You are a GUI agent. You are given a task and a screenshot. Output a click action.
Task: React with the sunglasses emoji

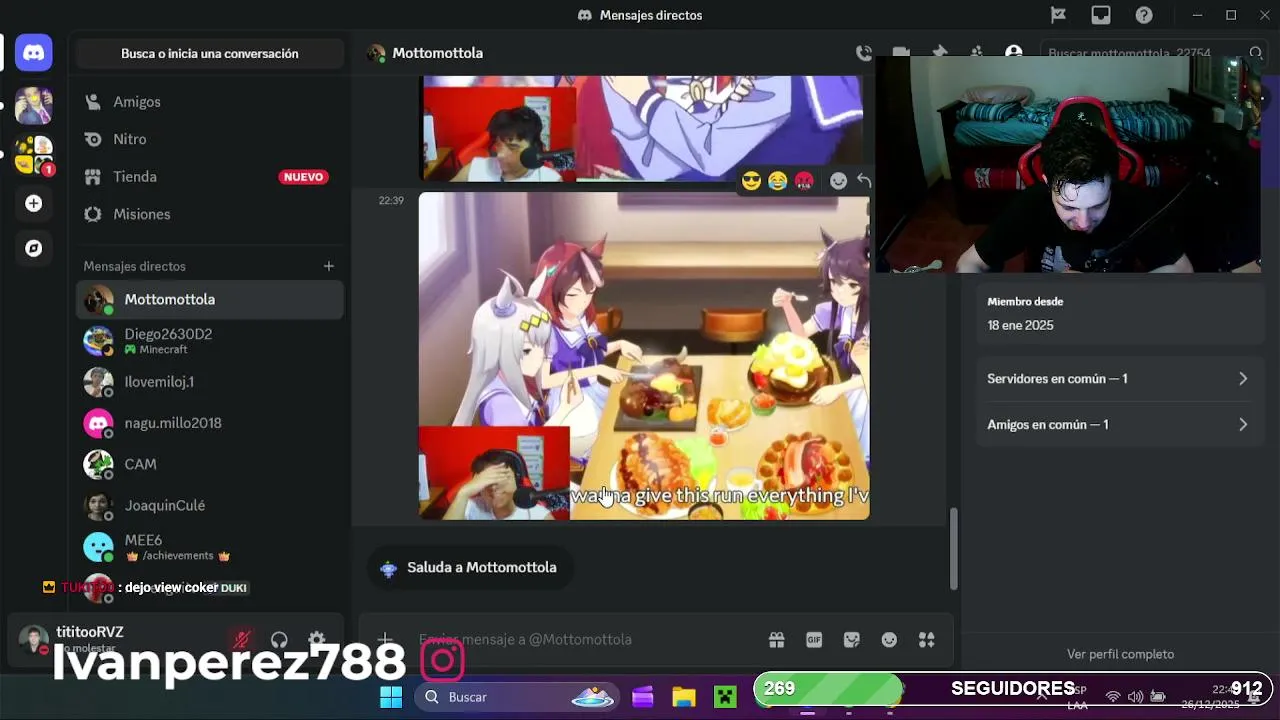(751, 181)
